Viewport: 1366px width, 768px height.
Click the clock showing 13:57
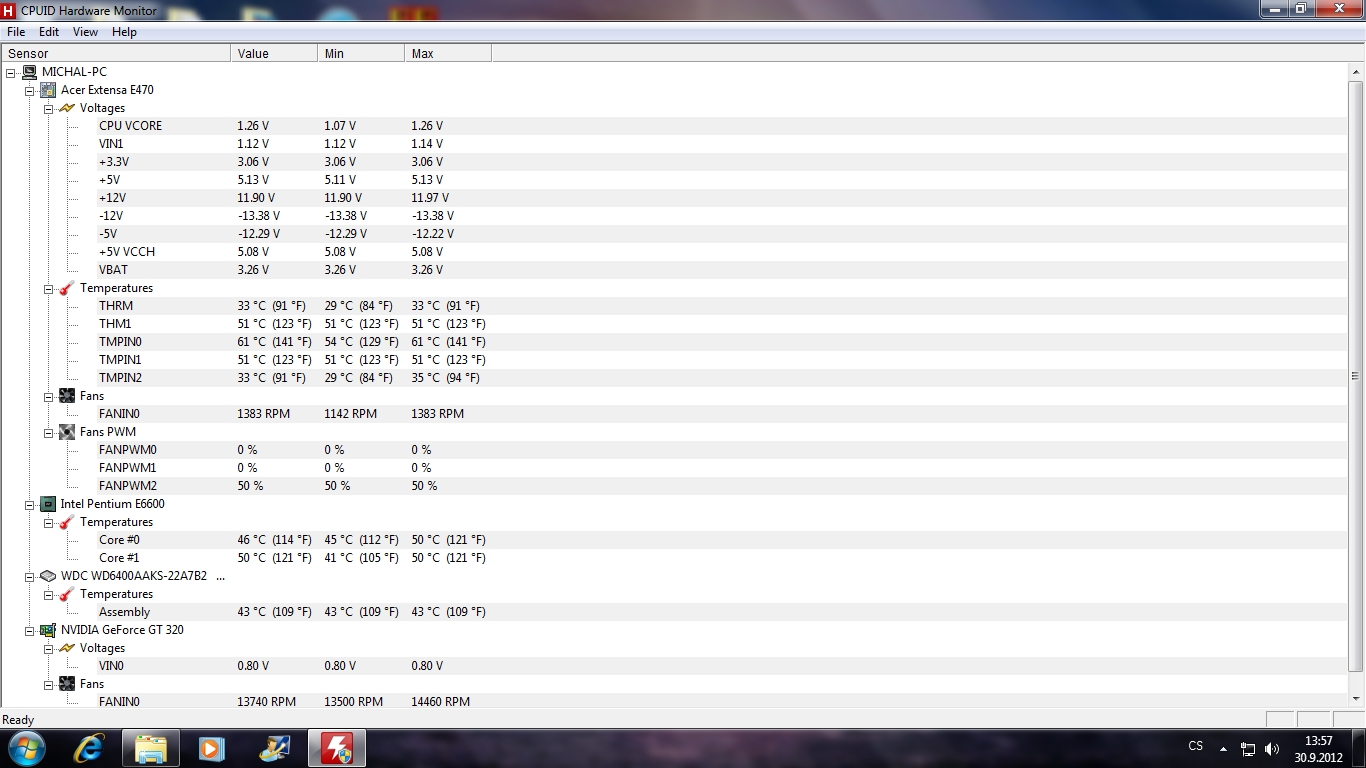click(x=1319, y=741)
